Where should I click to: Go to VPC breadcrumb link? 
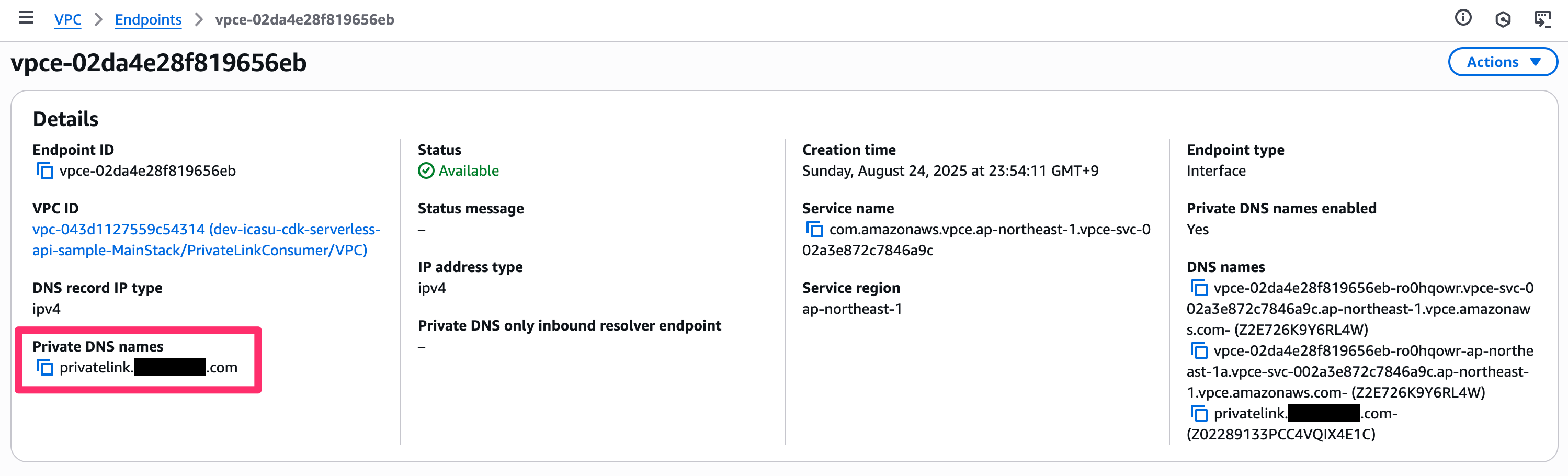(67, 19)
